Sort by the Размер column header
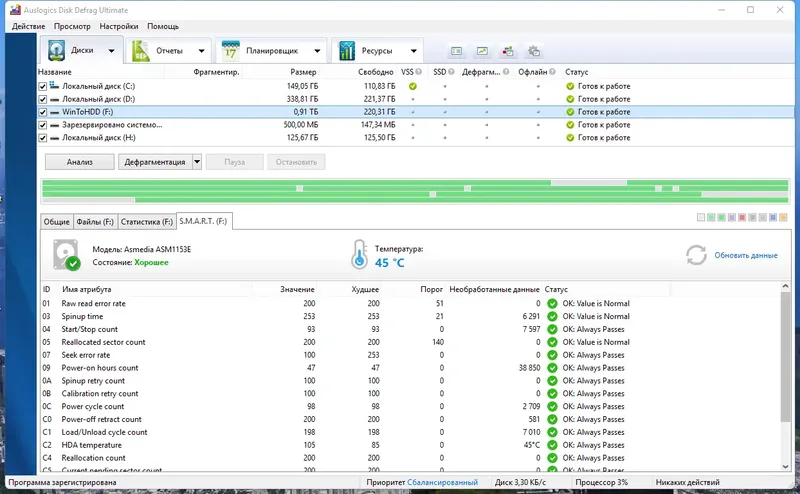This screenshot has width=800, height=494. pos(303,72)
